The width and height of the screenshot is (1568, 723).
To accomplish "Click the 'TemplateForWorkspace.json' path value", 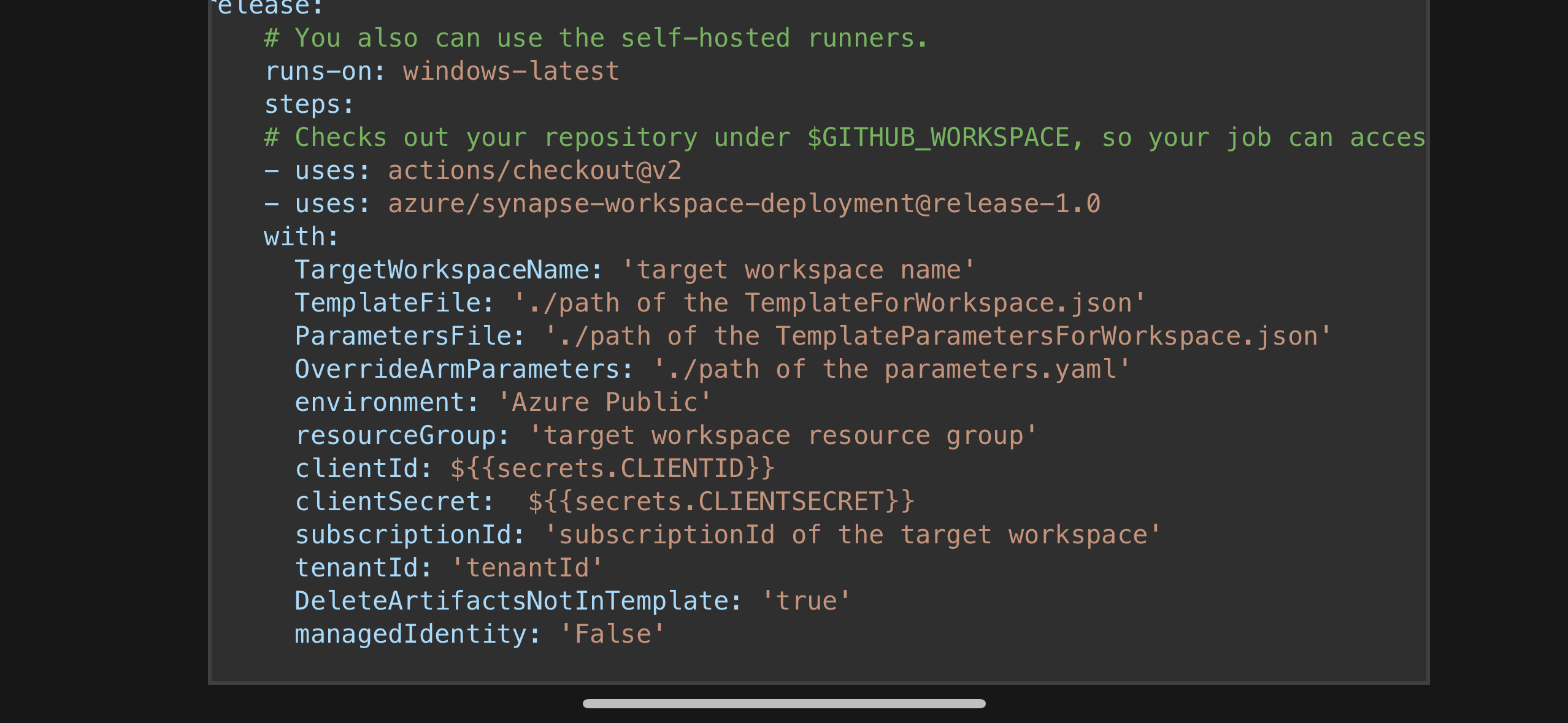I will click(x=828, y=303).
